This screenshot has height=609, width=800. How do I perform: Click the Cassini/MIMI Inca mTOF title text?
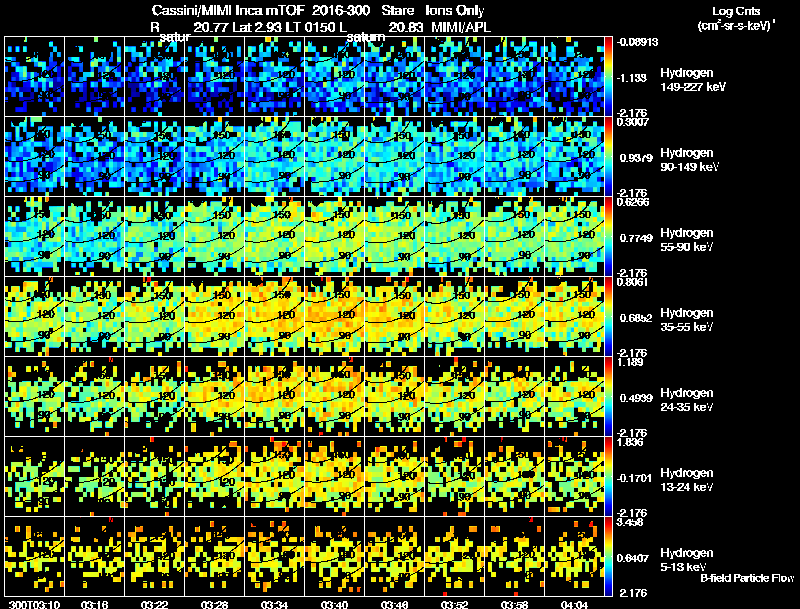pyautogui.click(x=228, y=11)
